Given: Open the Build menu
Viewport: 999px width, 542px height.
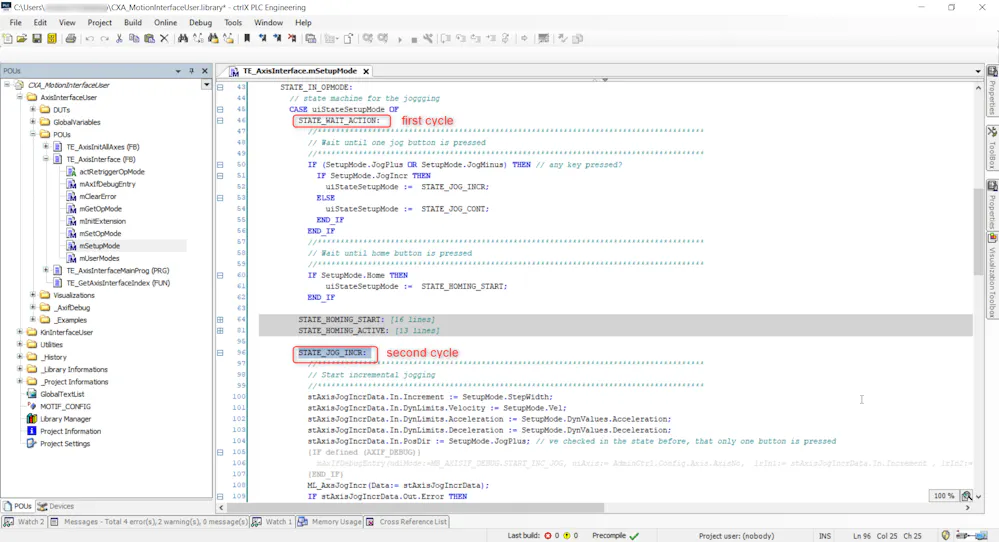Looking at the screenshot, I should pos(133,22).
